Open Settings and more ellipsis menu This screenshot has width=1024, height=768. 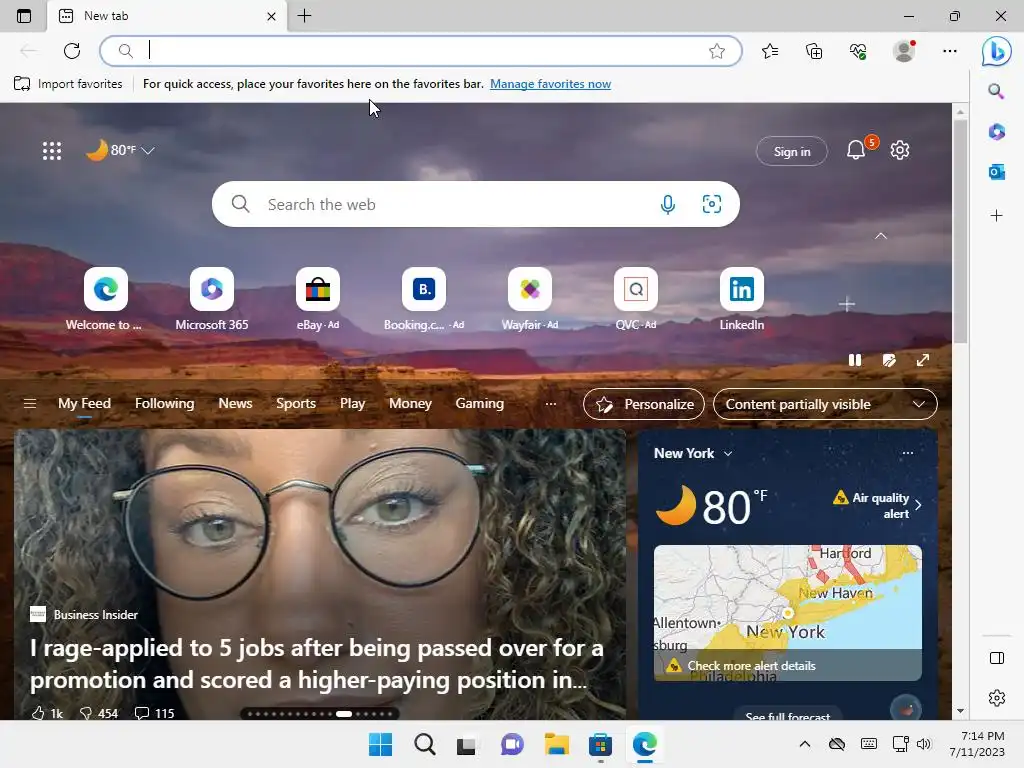click(950, 51)
